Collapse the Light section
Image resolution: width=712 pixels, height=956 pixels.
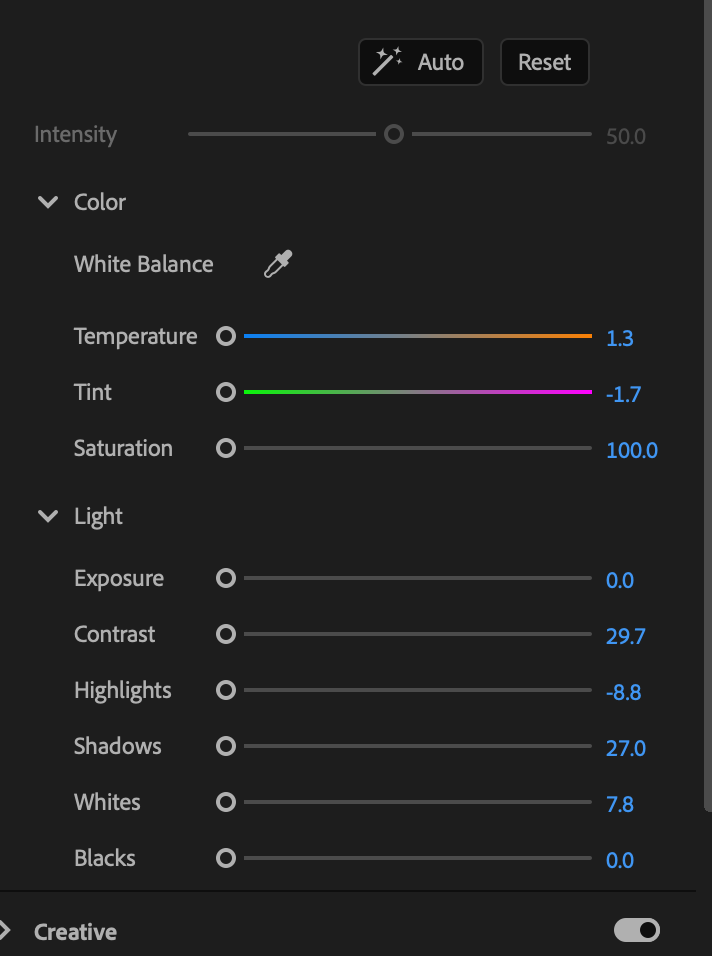click(x=47, y=516)
